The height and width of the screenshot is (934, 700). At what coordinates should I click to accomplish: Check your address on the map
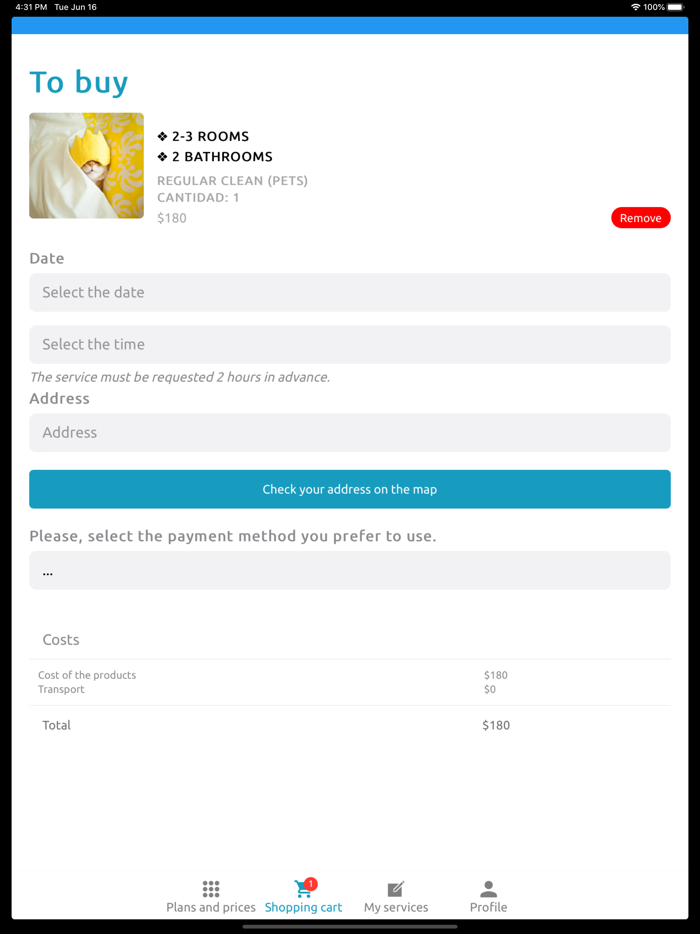coord(350,489)
